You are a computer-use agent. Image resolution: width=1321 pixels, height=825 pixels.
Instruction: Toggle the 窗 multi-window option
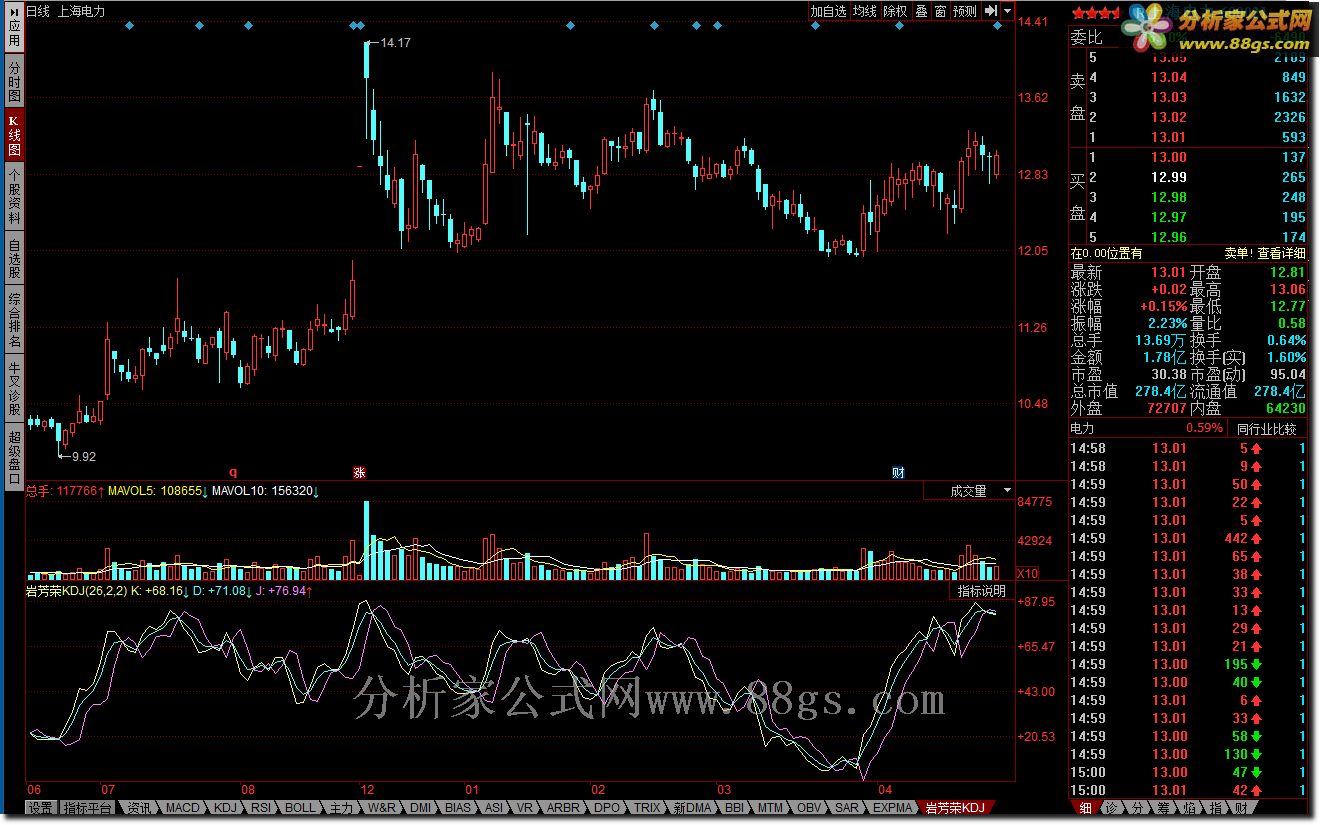[x=940, y=11]
